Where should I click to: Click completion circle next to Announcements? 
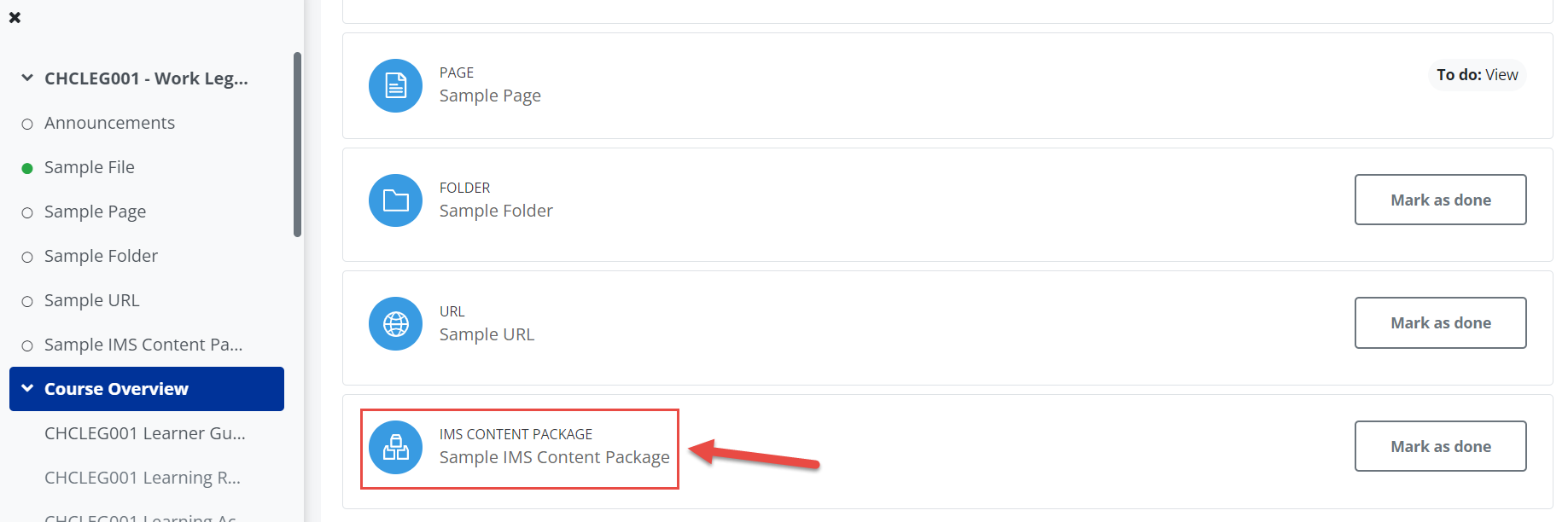(x=27, y=124)
